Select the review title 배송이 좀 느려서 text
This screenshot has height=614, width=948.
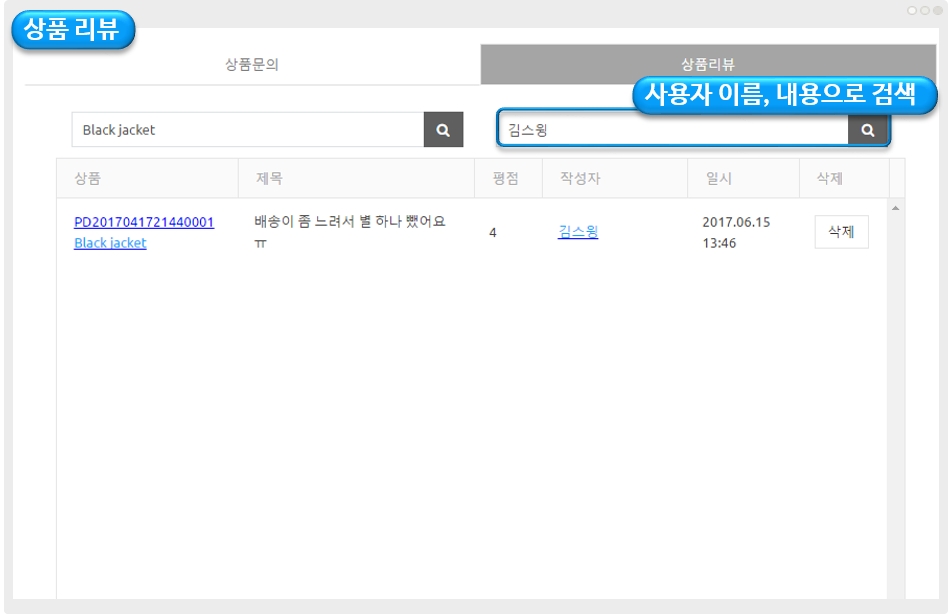(349, 222)
